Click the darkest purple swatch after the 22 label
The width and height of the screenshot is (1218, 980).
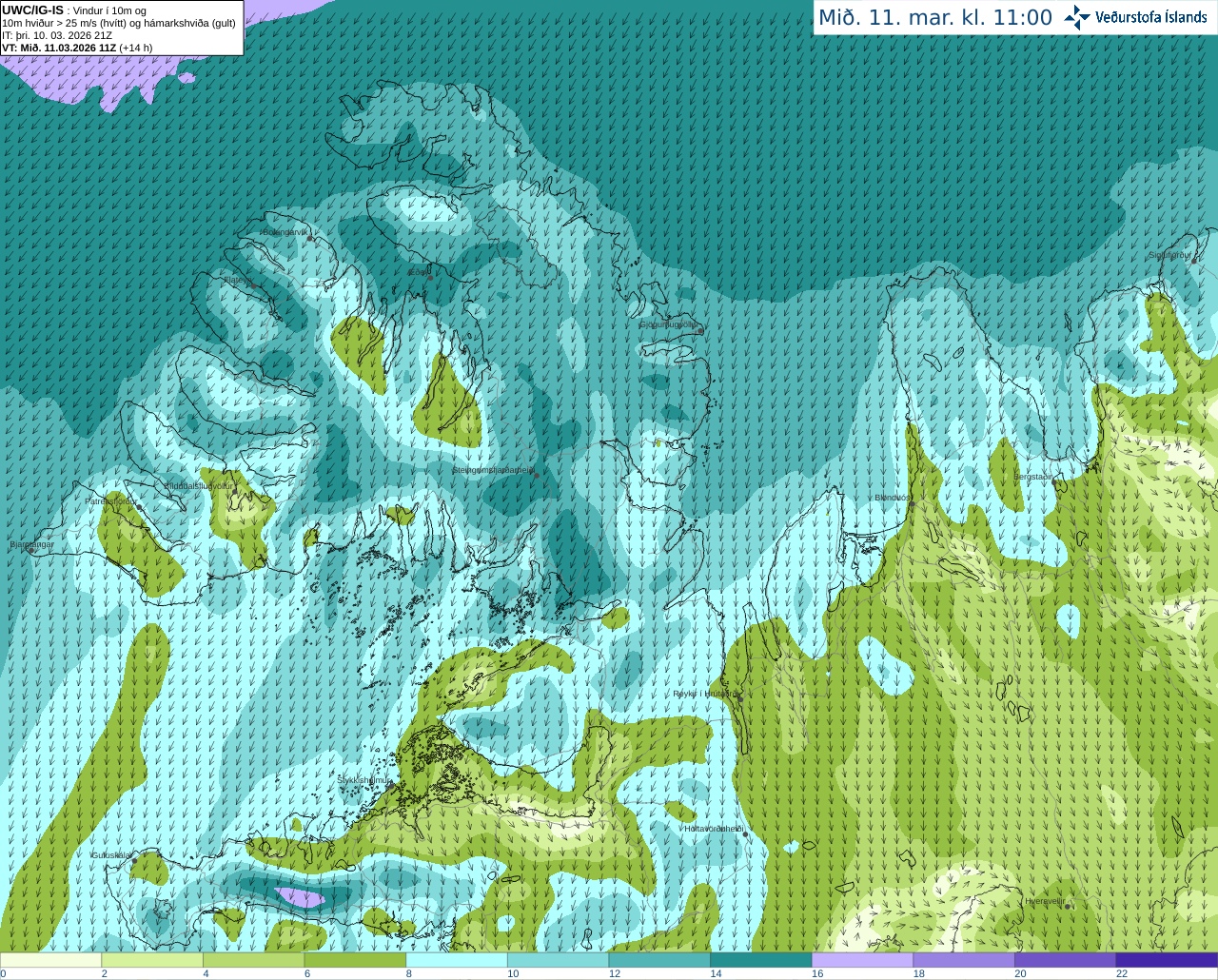1167,960
